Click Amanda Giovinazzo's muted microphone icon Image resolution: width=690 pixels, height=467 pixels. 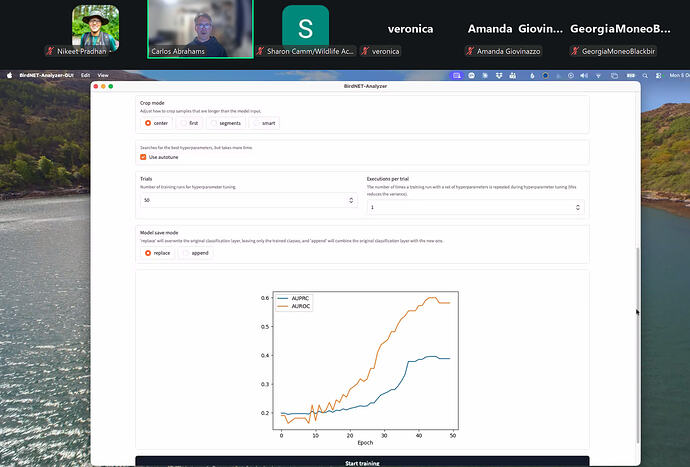(x=470, y=51)
